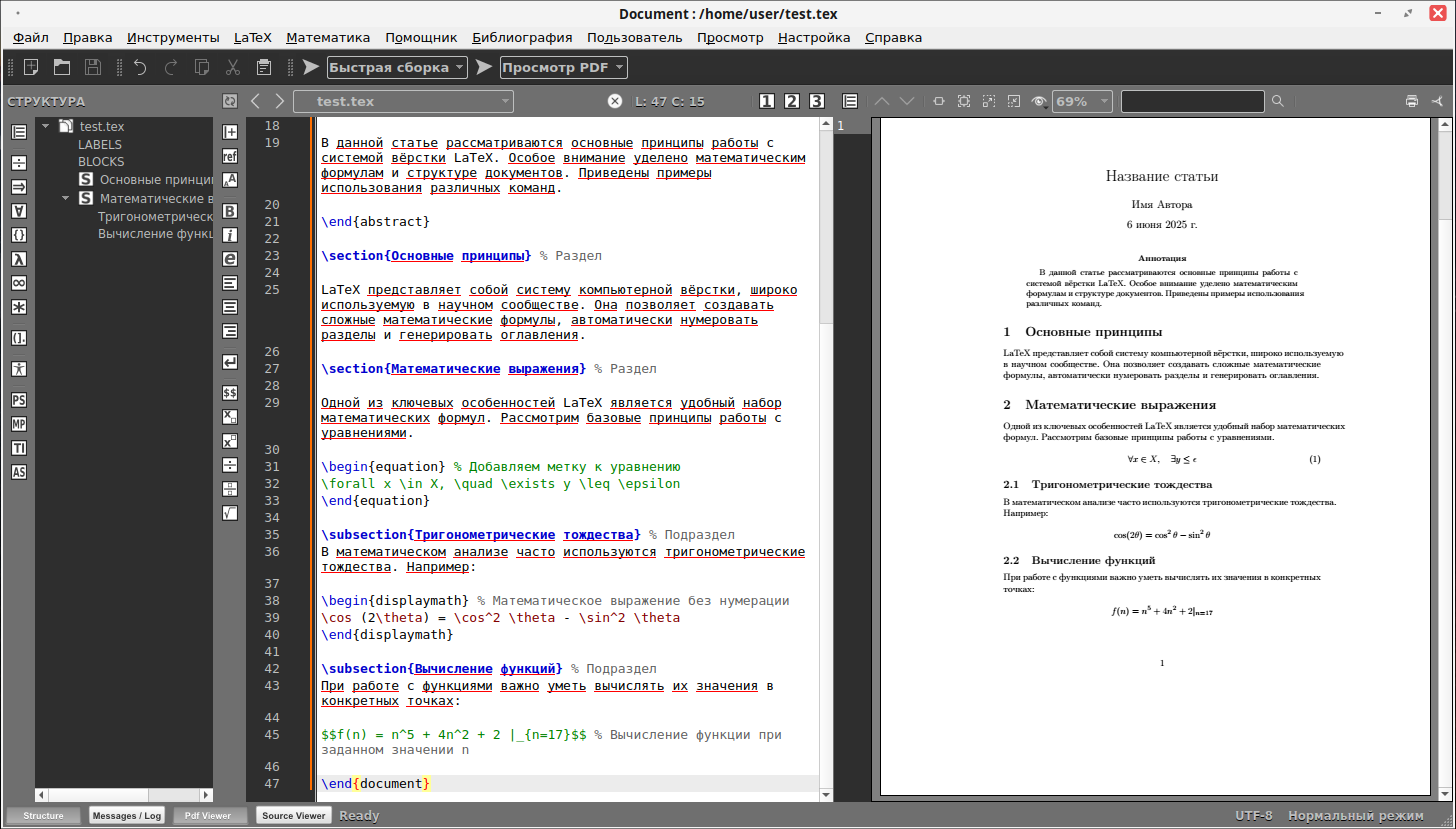
Task: Close test.tex with the X circle
Action: point(614,101)
